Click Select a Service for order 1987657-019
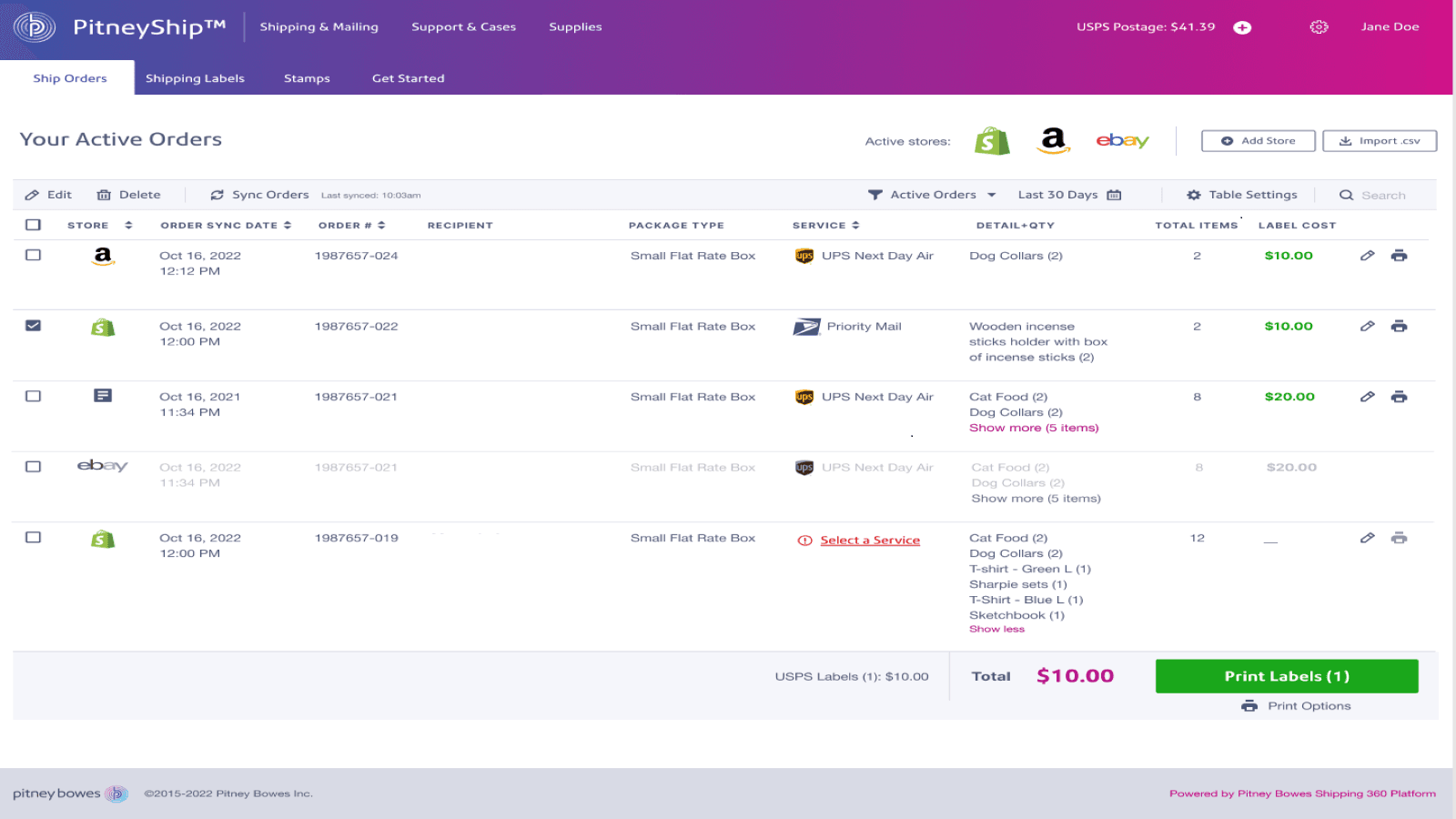 pos(869,539)
